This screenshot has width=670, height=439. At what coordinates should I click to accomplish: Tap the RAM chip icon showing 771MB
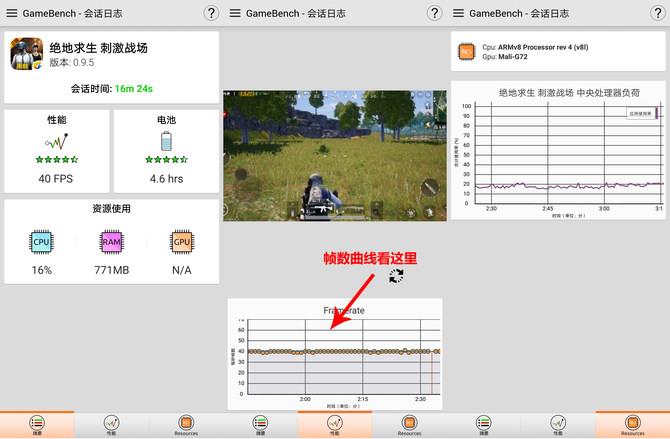click(x=112, y=242)
